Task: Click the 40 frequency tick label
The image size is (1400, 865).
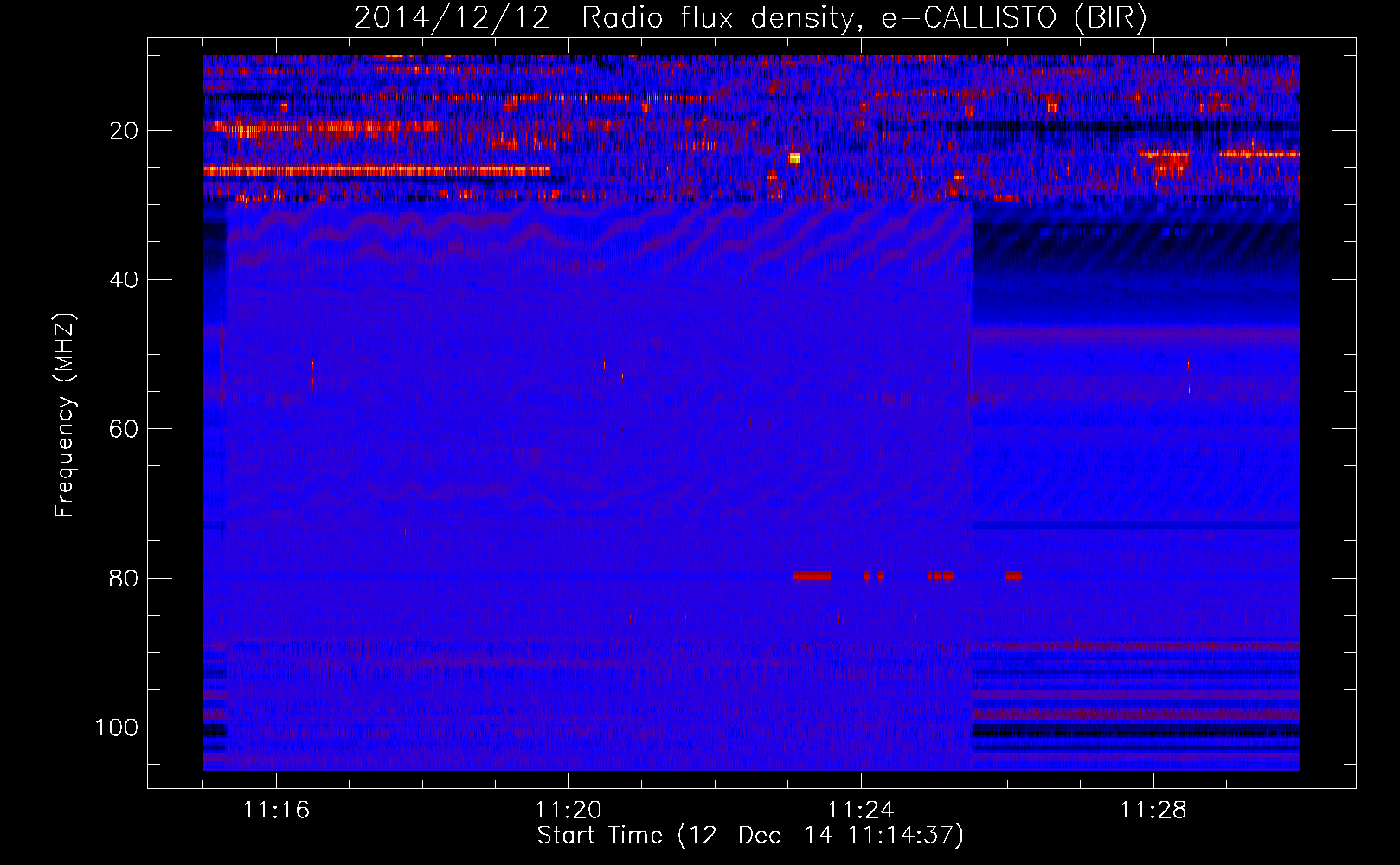Action: tap(124, 279)
